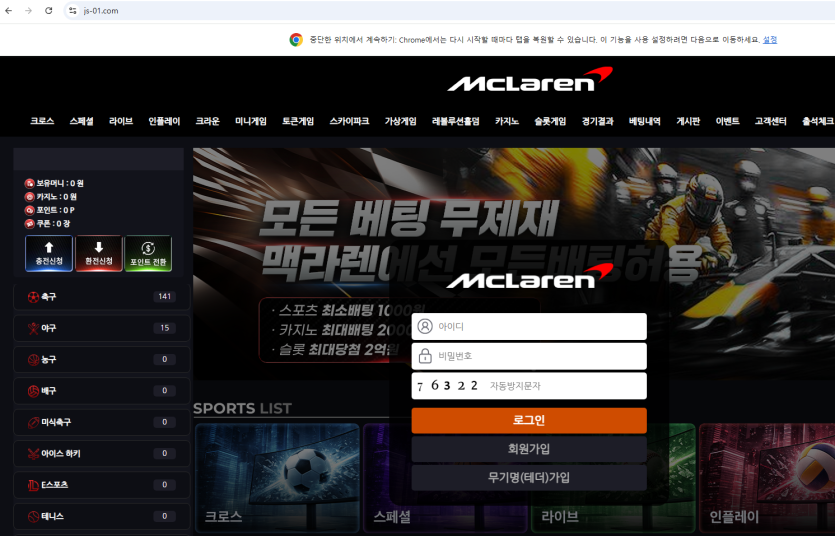Click the 포인트 balance icon
This screenshot has width=835, height=536.
(x=30, y=210)
